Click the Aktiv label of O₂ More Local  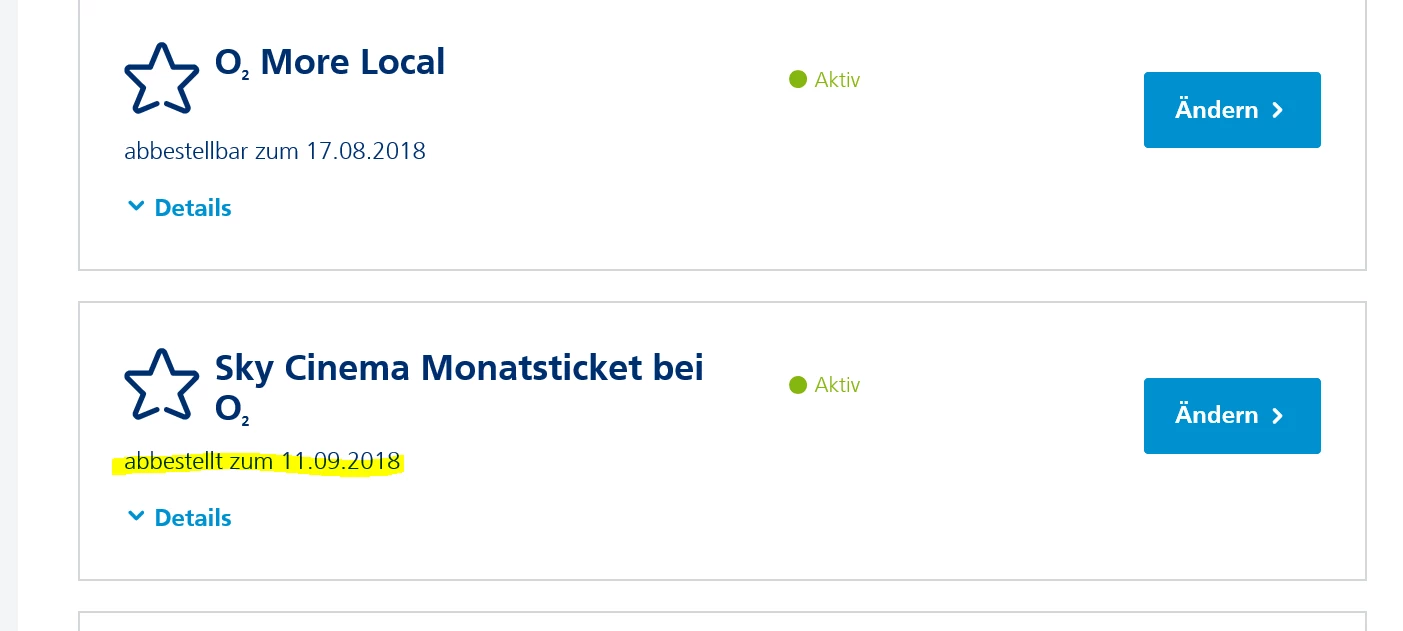837,80
